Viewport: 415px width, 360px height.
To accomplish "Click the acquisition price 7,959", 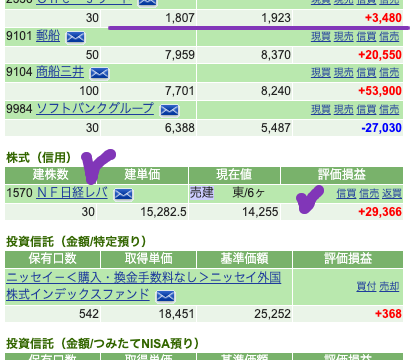I will pyautogui.click(x=180, y=55).
